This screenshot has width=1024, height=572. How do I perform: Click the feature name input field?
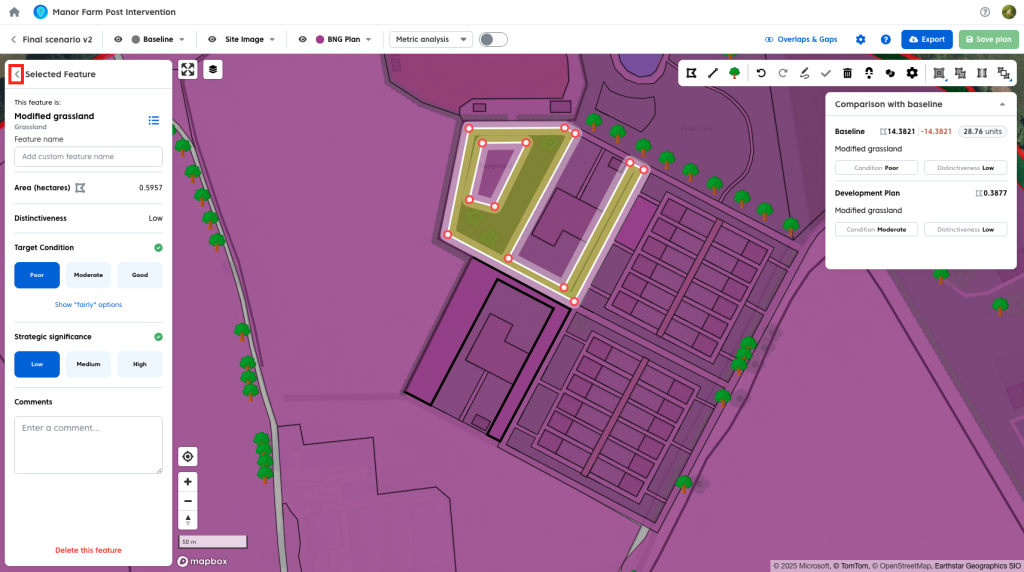88,157
